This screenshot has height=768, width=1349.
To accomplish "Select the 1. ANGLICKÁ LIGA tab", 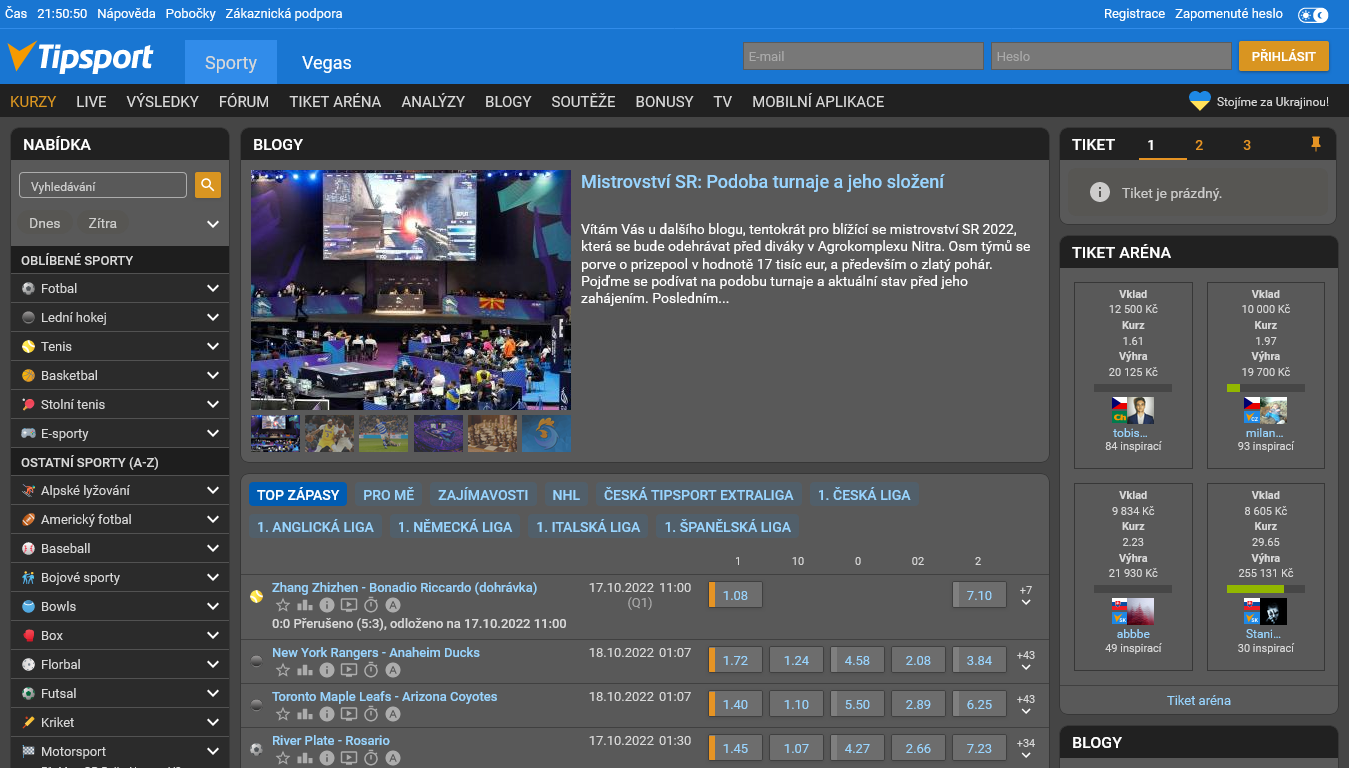I will [316, 526].
